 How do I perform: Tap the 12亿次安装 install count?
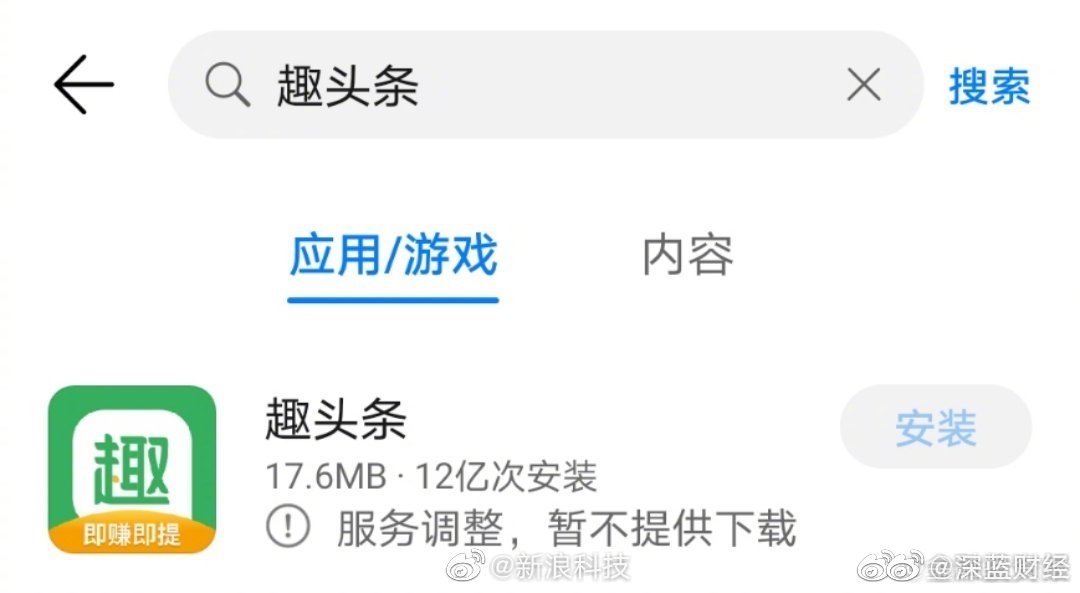(506, 476)
